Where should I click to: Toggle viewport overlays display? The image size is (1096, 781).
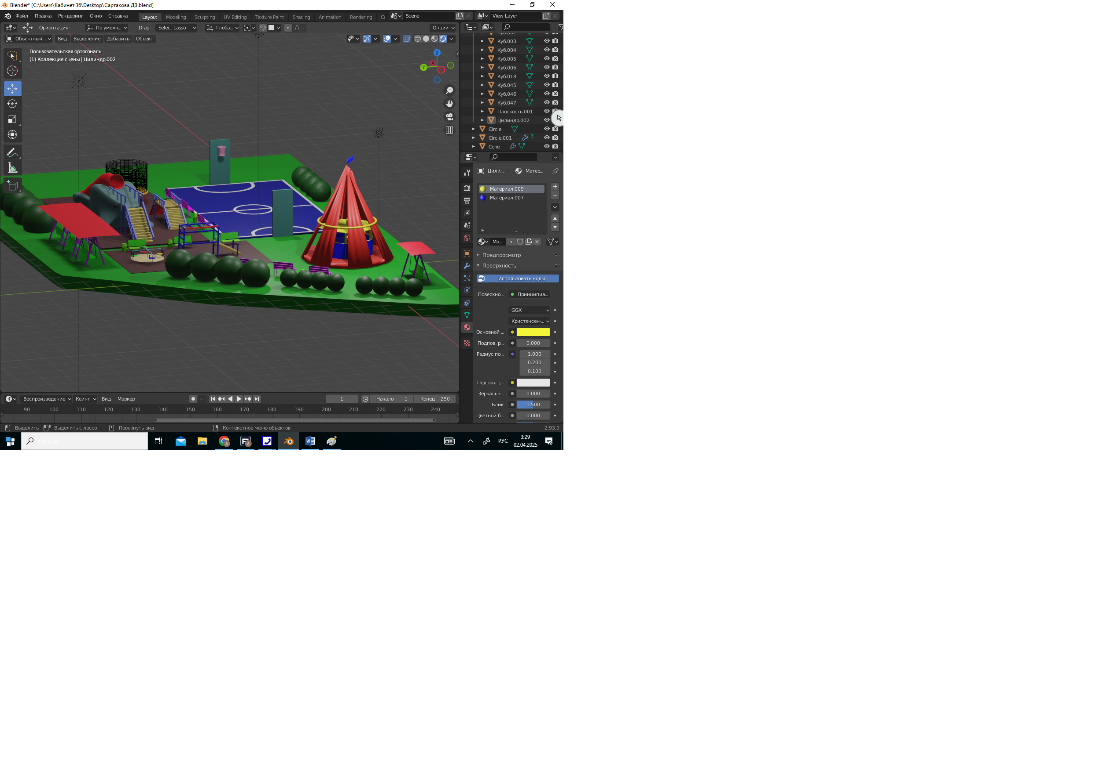coord(388,39)
